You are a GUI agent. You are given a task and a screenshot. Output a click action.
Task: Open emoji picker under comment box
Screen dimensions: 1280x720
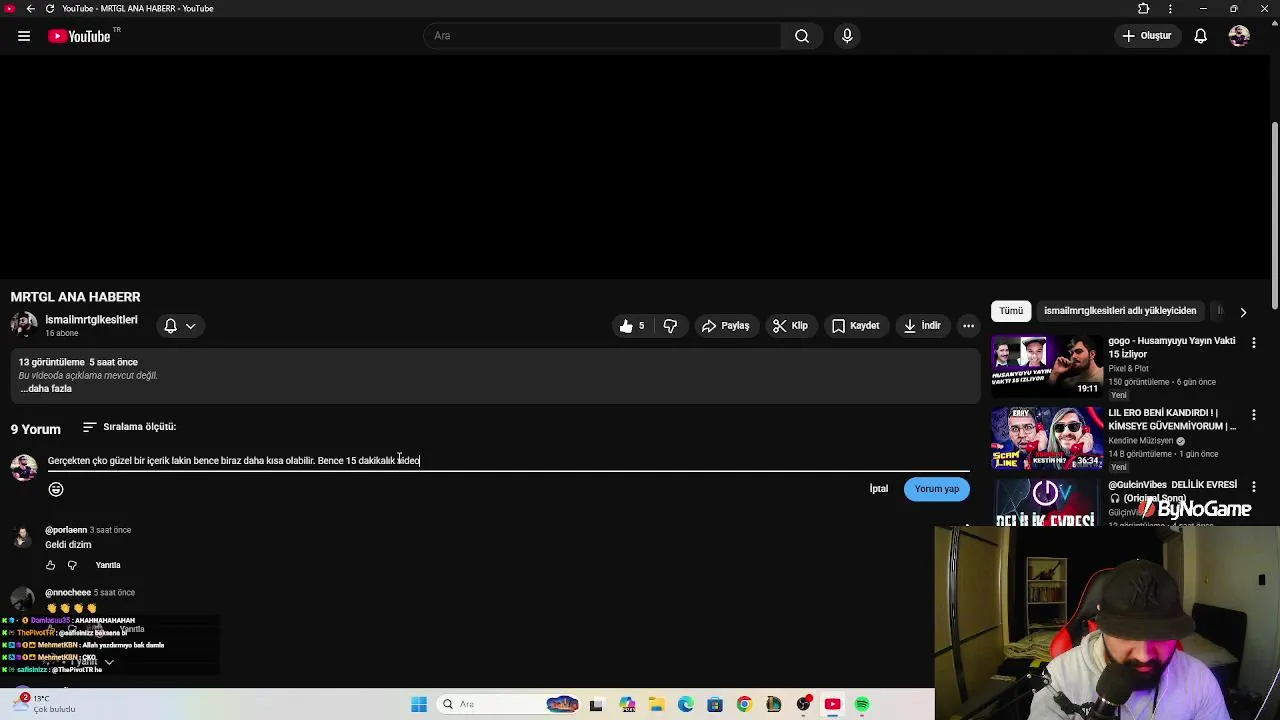pos(56,489)
